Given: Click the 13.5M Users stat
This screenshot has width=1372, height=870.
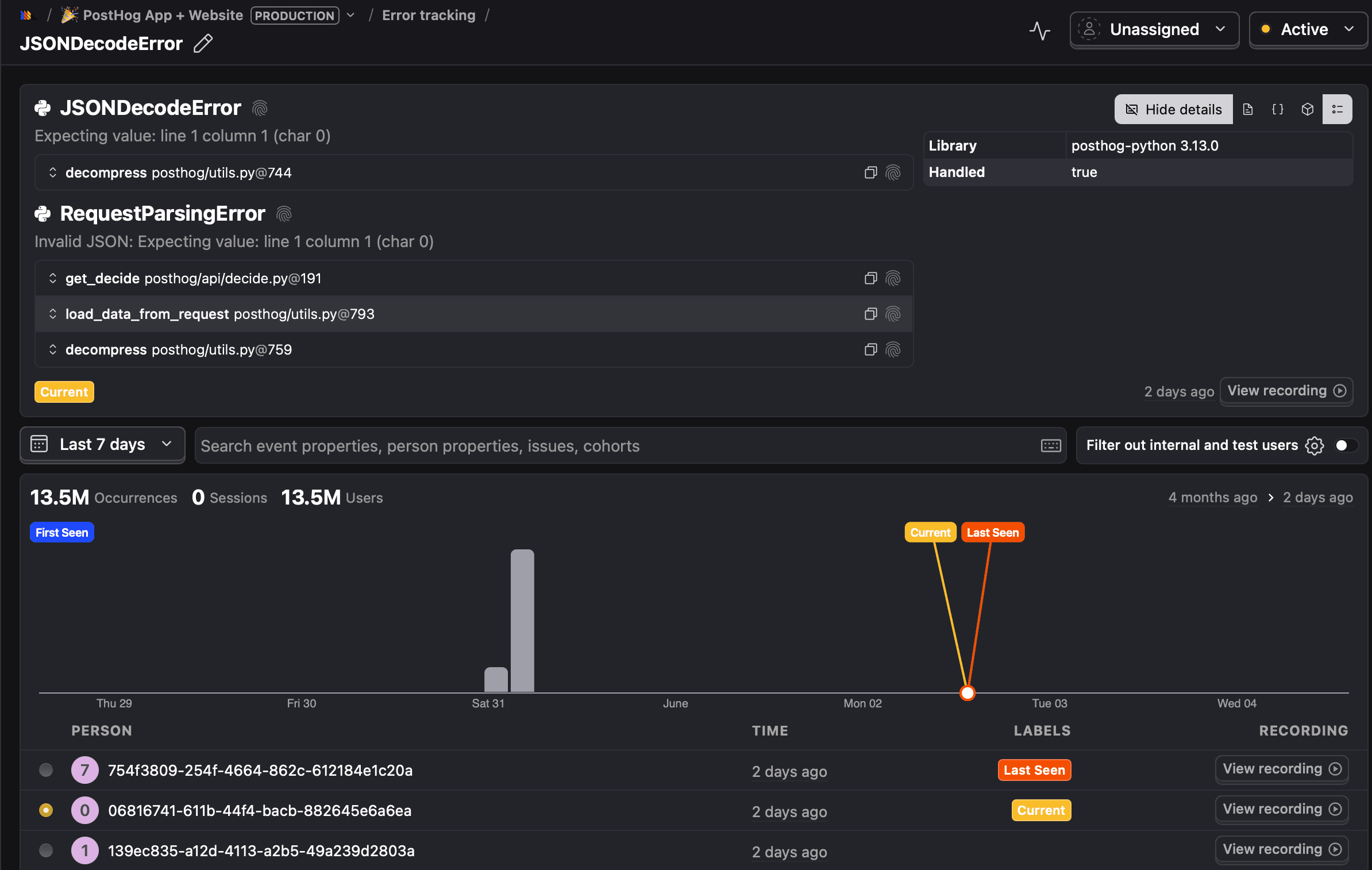Looking at the screenshot, I should click(x=332, y=497).
